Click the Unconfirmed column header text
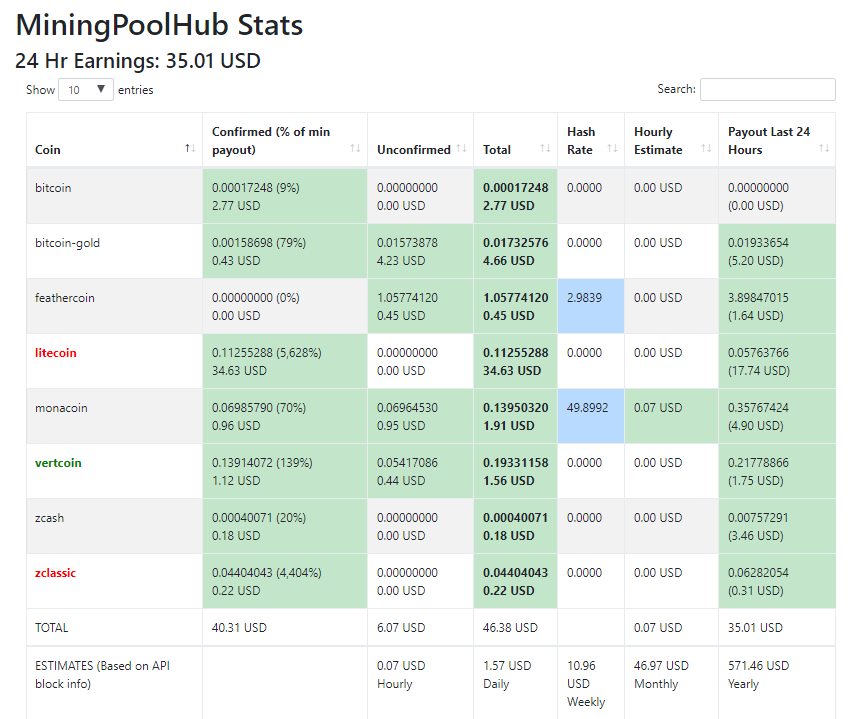867x719 pixels. coord(413,150)
